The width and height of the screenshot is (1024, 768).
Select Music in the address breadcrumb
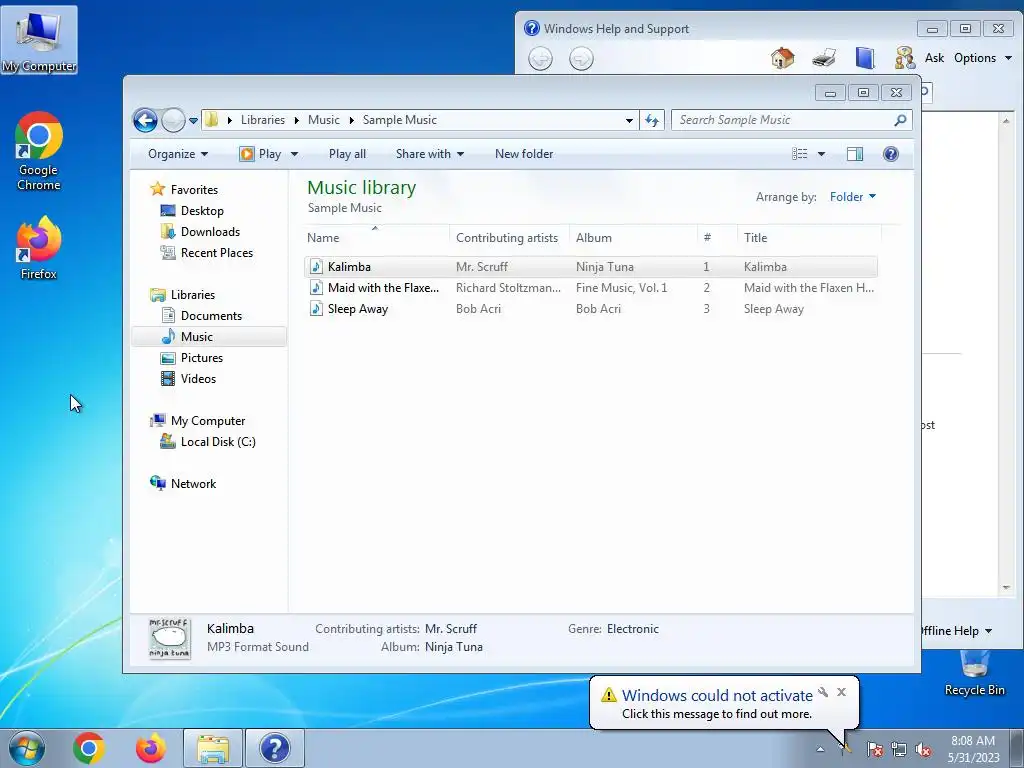tap(323, 120)
